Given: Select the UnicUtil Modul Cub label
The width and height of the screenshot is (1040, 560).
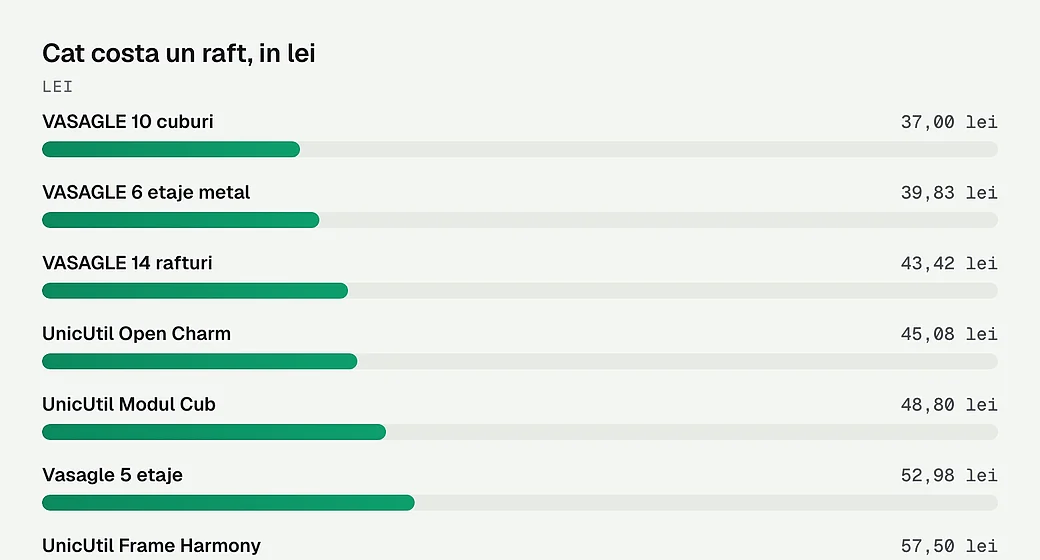Looking at the screenshot, I should click(x=129, y=404).
